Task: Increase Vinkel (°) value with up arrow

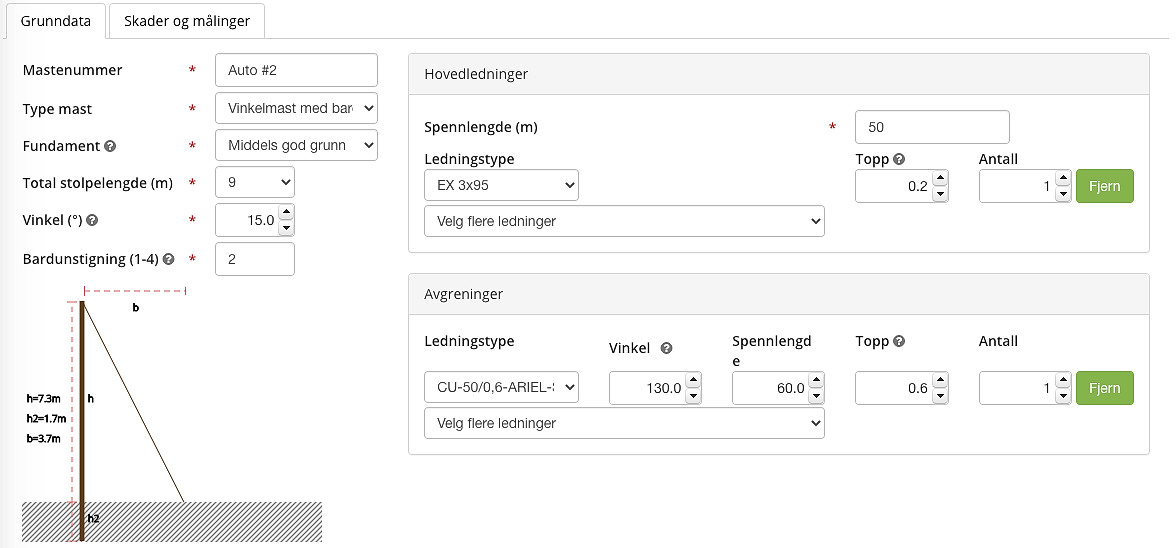Action: click(x=286, y=212)
